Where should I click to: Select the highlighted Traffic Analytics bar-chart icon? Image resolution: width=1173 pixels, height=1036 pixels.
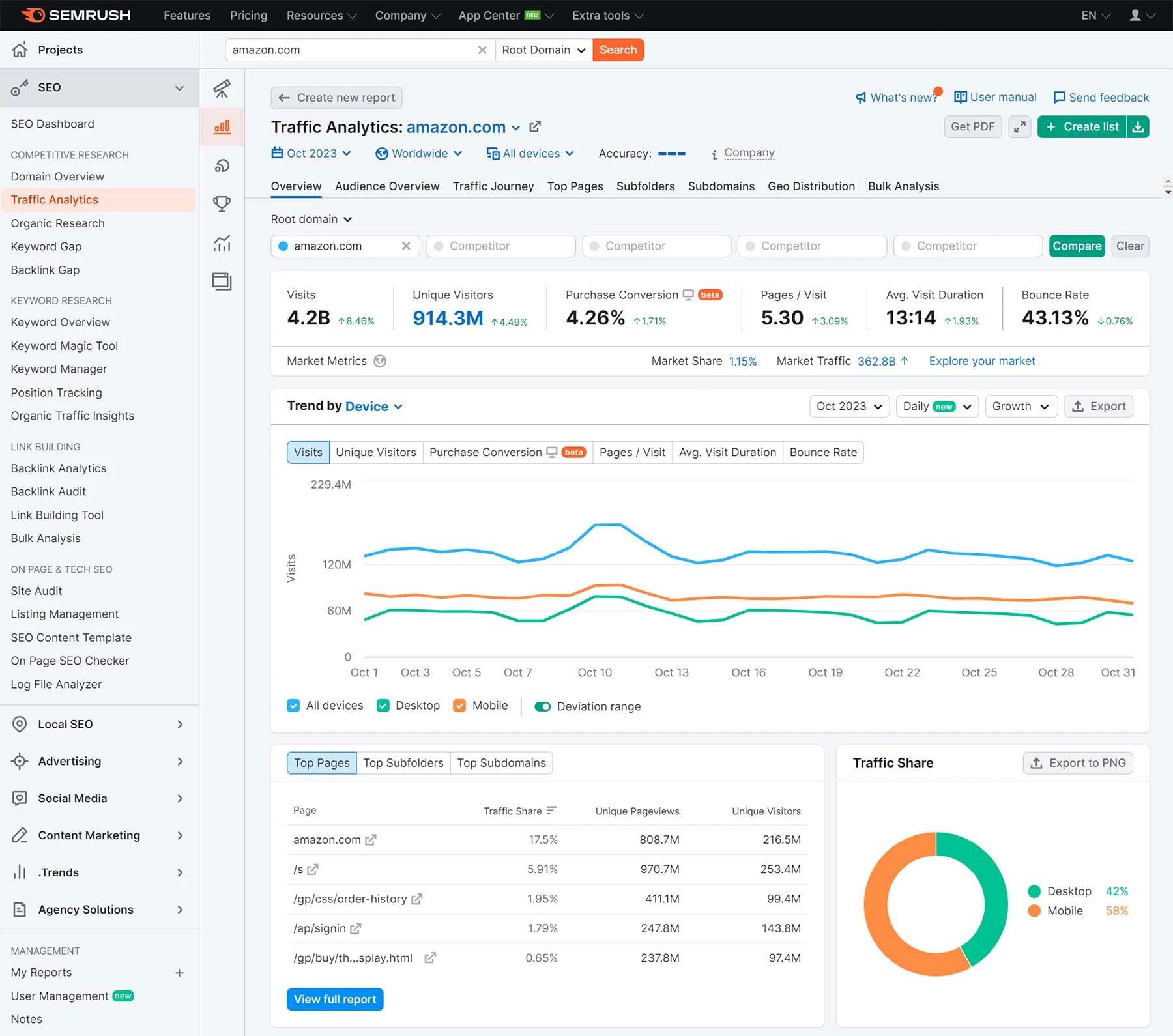[x=222, y=126]
